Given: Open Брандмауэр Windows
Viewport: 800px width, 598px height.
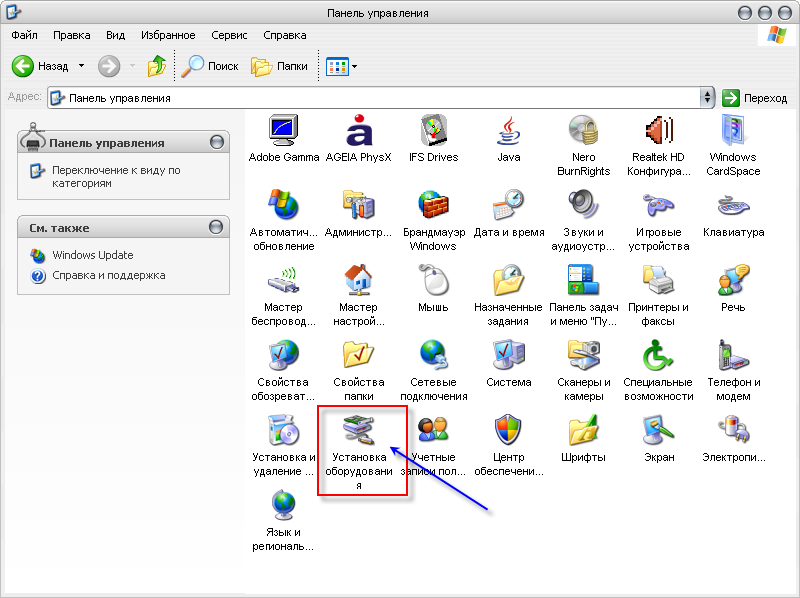Looking at the screenshot, I should pyautogui.click(x=434, y=220).
